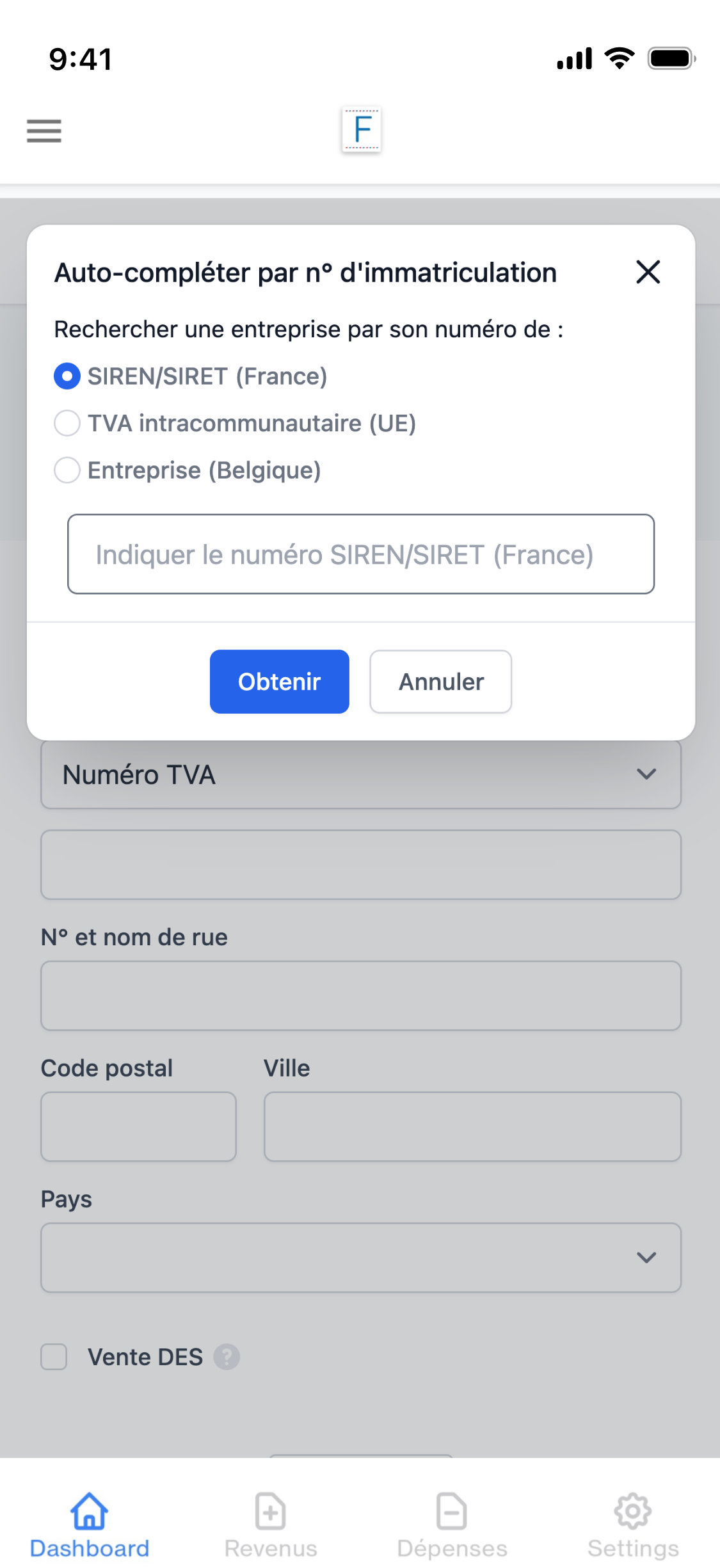
Task: Open the hamburger menu
Action: pyautogui.click(x=44, y=131)
